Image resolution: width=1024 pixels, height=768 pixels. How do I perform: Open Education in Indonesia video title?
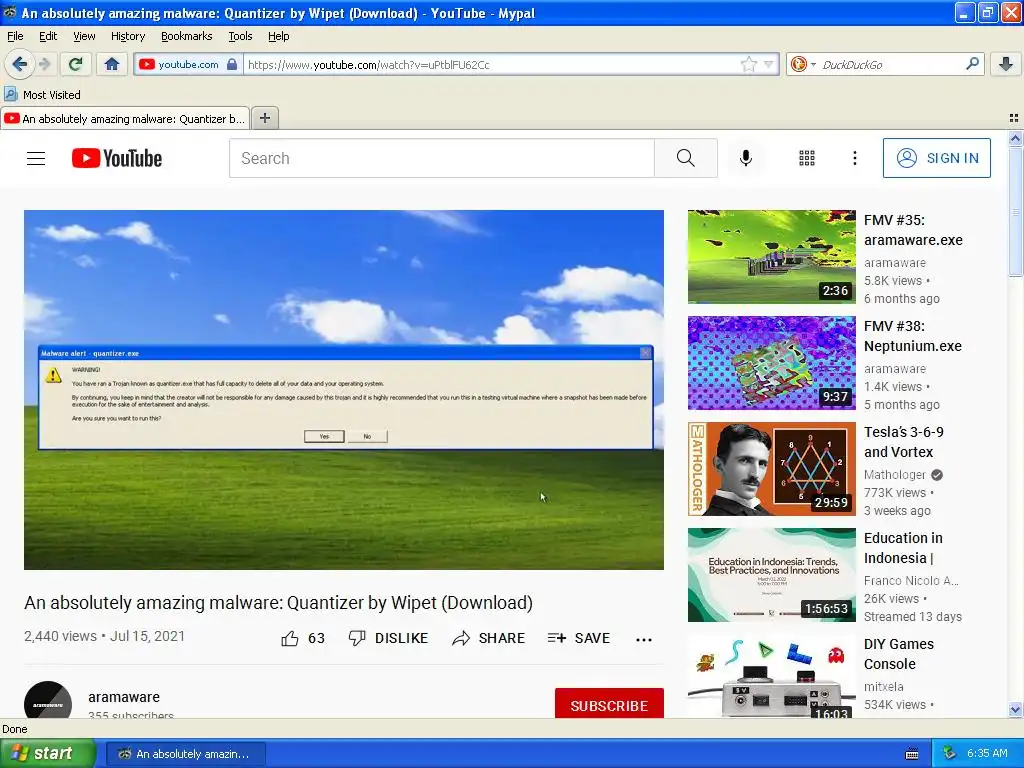tap(903, 548)
